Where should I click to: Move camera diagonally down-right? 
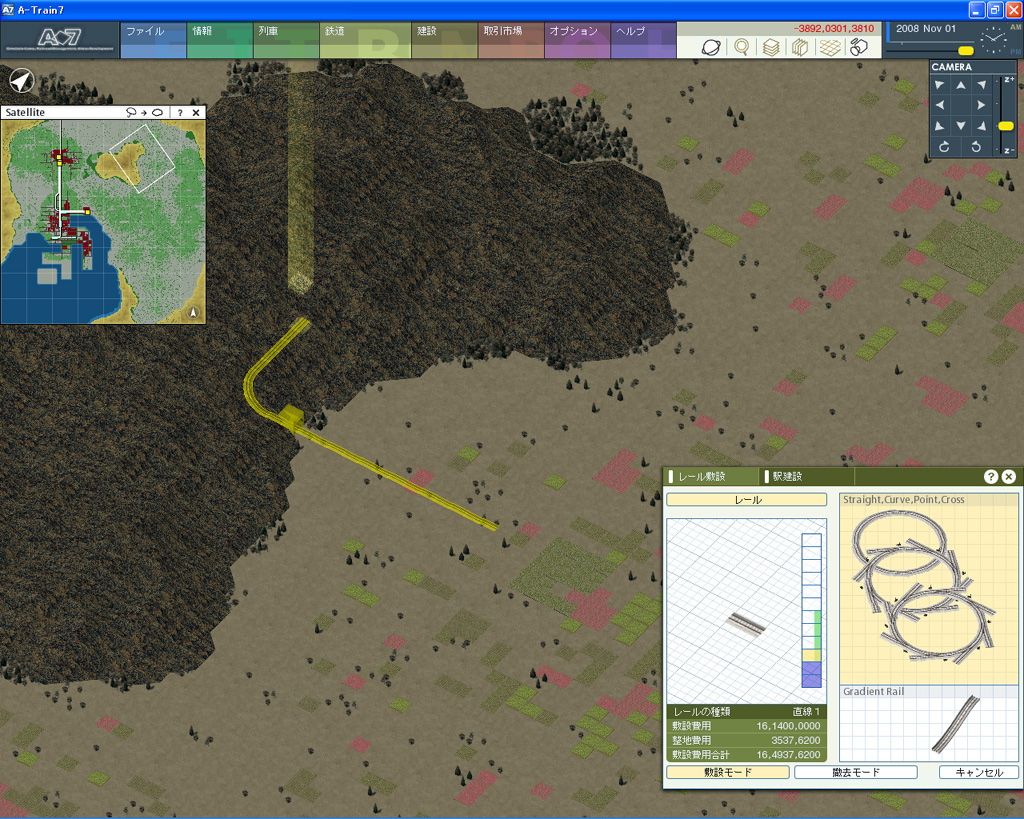pos(982,125)
